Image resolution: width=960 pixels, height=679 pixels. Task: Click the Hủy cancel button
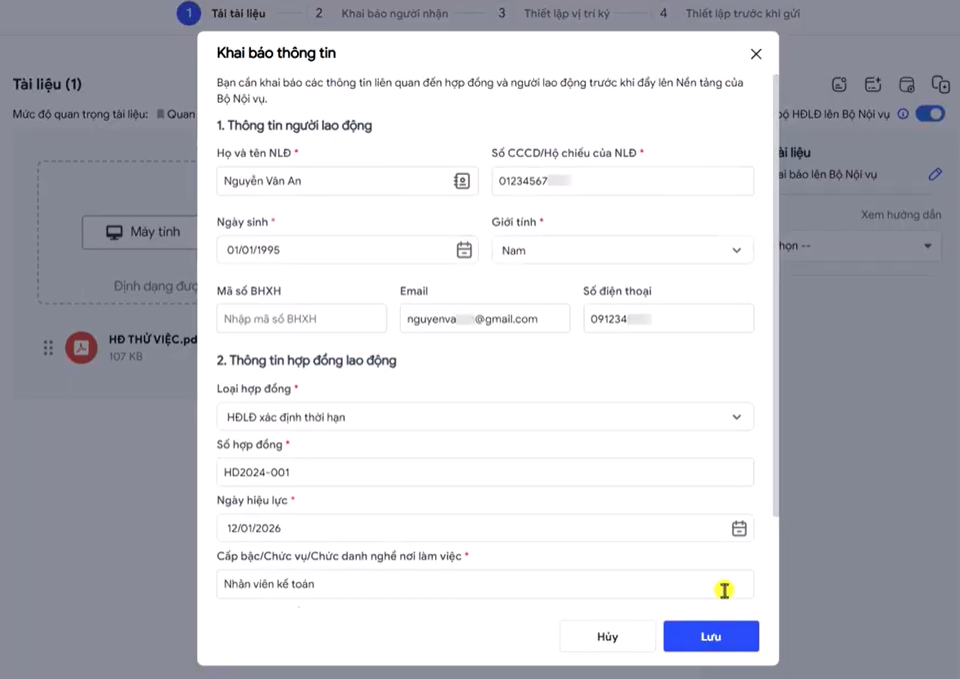pos(607,637)
